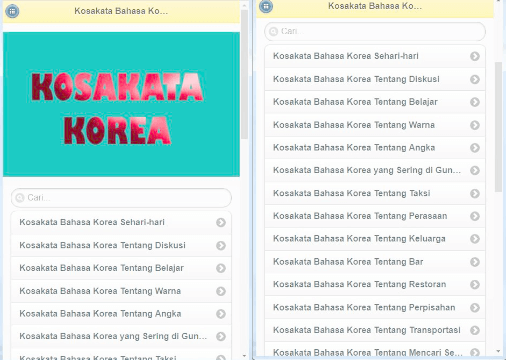Click arrow icon beside left Tentang Warna
This screenshot has width=506, height=360.
click(221, 291)
